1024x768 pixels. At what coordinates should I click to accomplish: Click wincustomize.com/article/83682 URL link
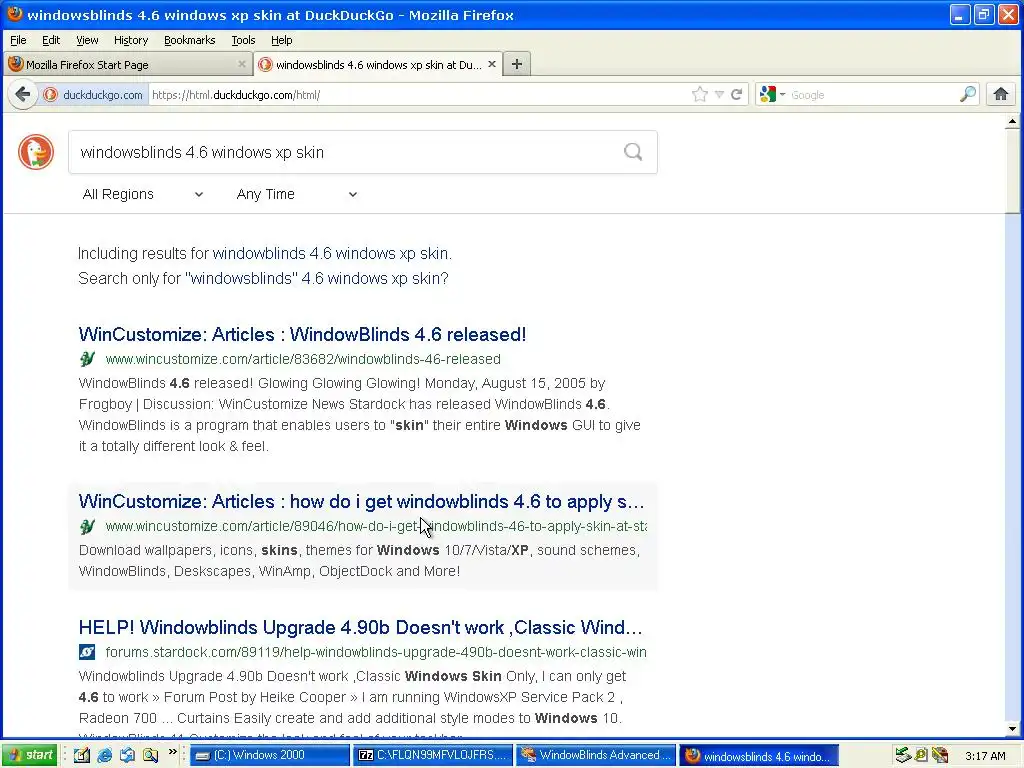[x=303, y=359]
